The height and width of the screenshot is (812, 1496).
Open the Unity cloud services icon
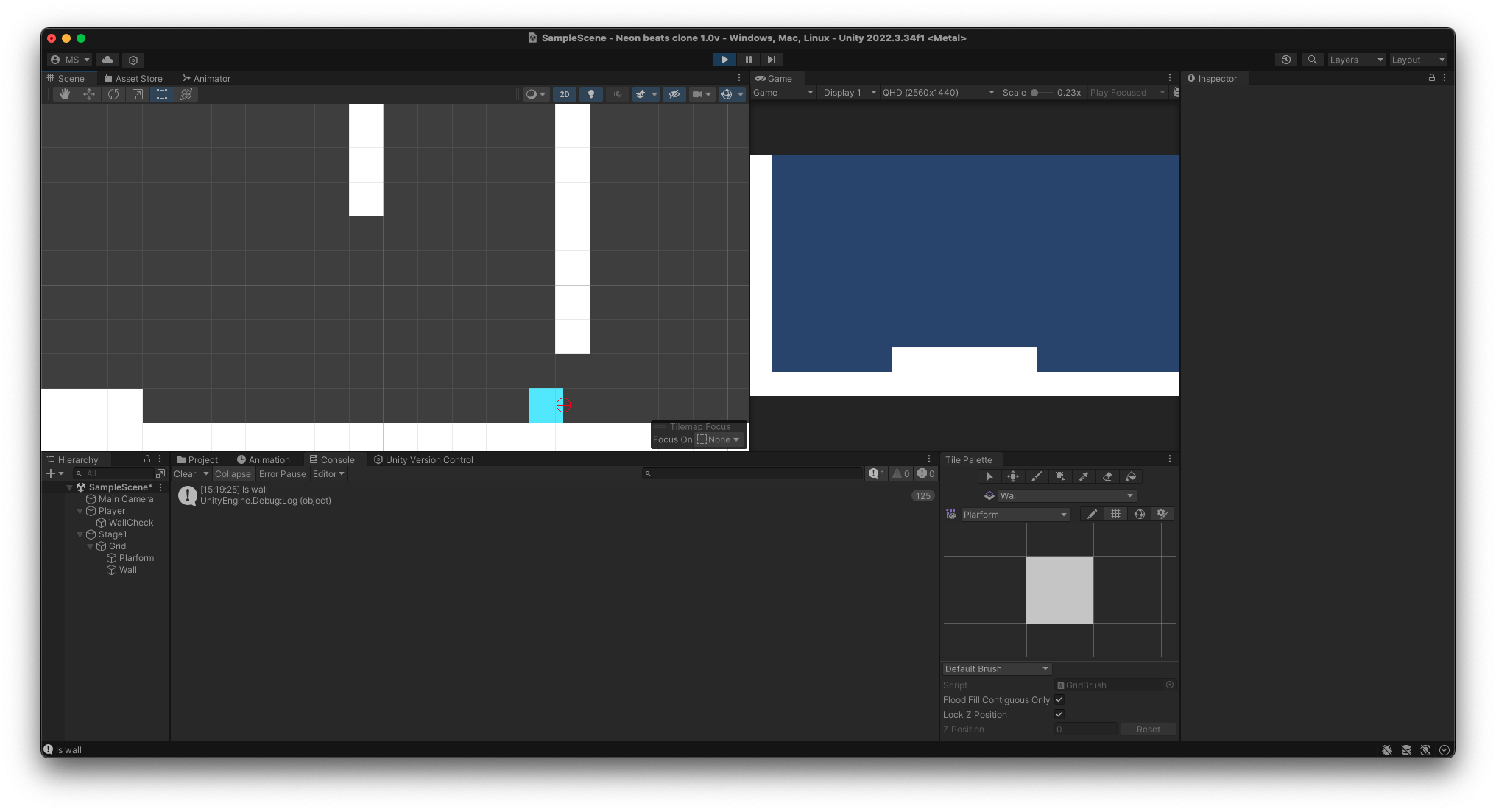[x=107, y=60]
